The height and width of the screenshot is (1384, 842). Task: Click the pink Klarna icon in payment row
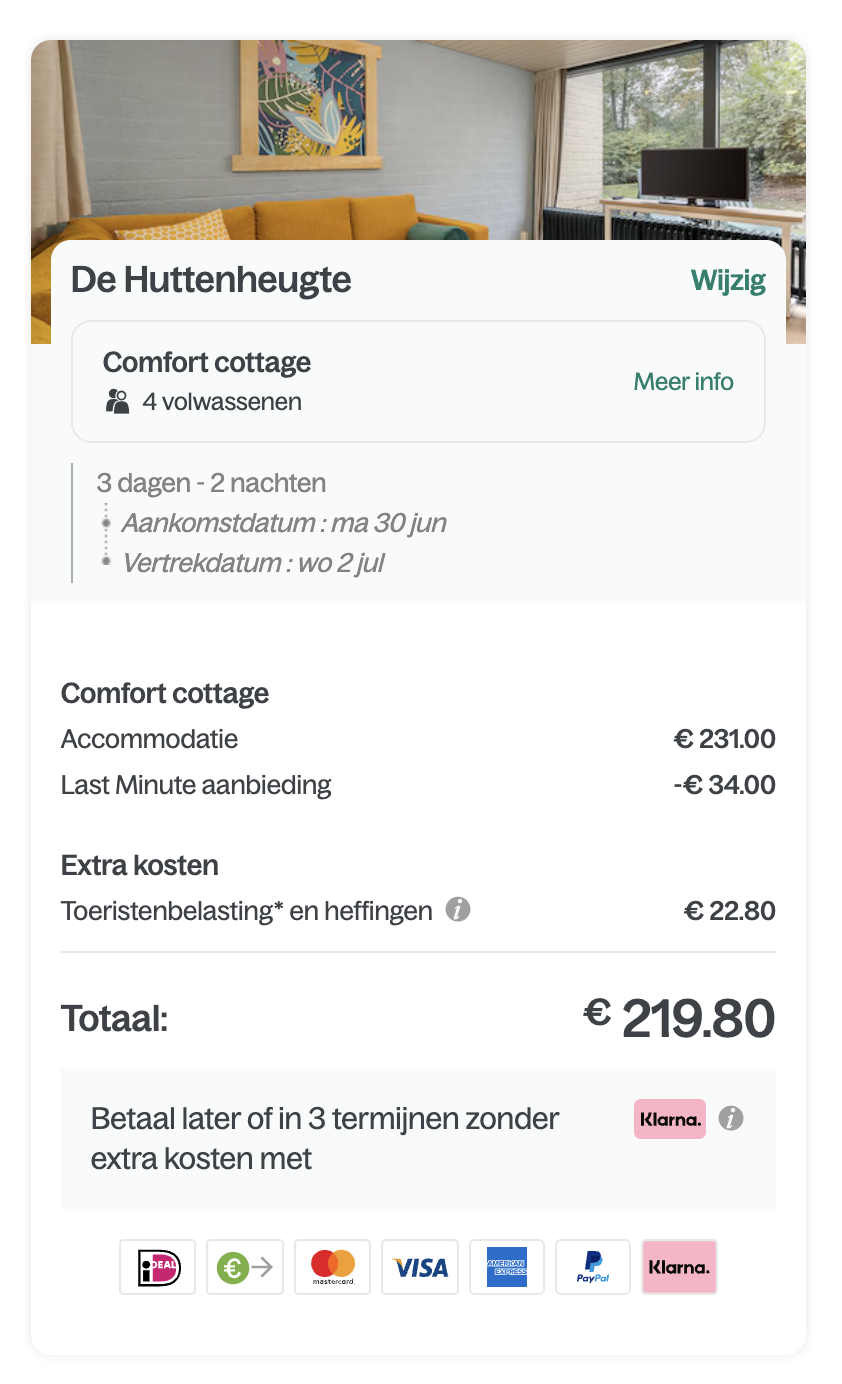pyautogui.click(x=680, y=1267)
